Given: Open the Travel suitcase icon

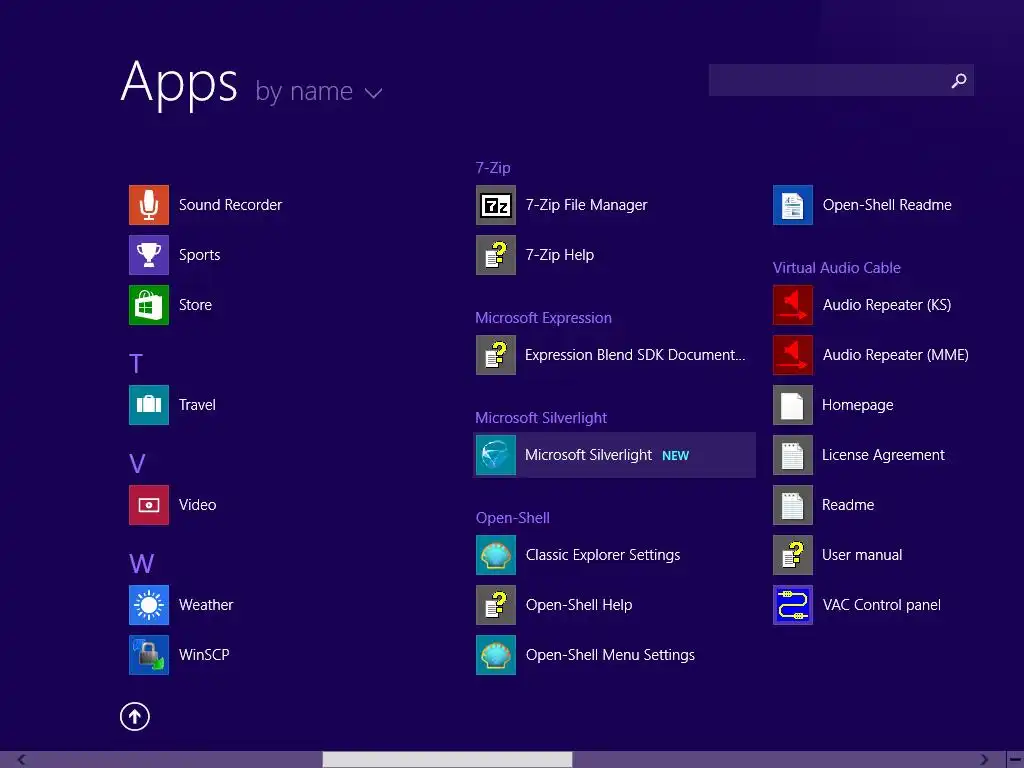Looking at the screenshot, I should [x=149, y=405].
